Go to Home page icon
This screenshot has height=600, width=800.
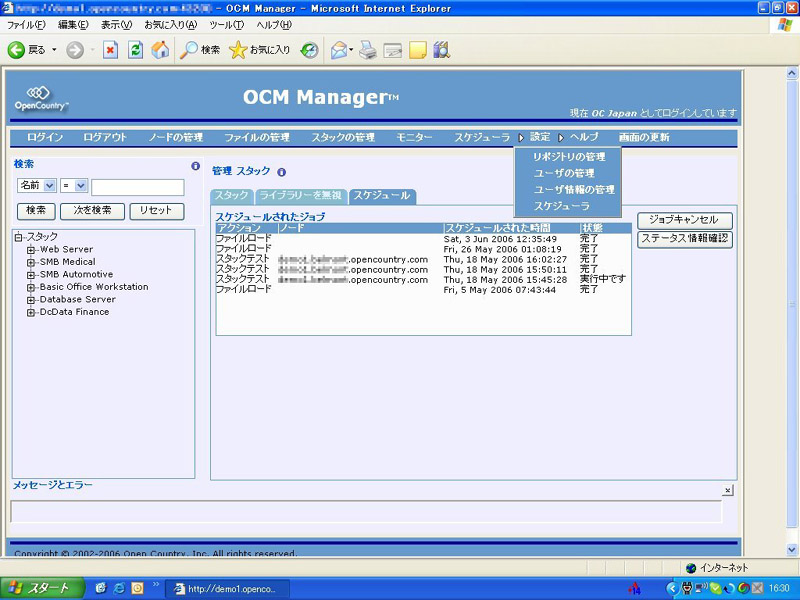[x=160, y=50]
